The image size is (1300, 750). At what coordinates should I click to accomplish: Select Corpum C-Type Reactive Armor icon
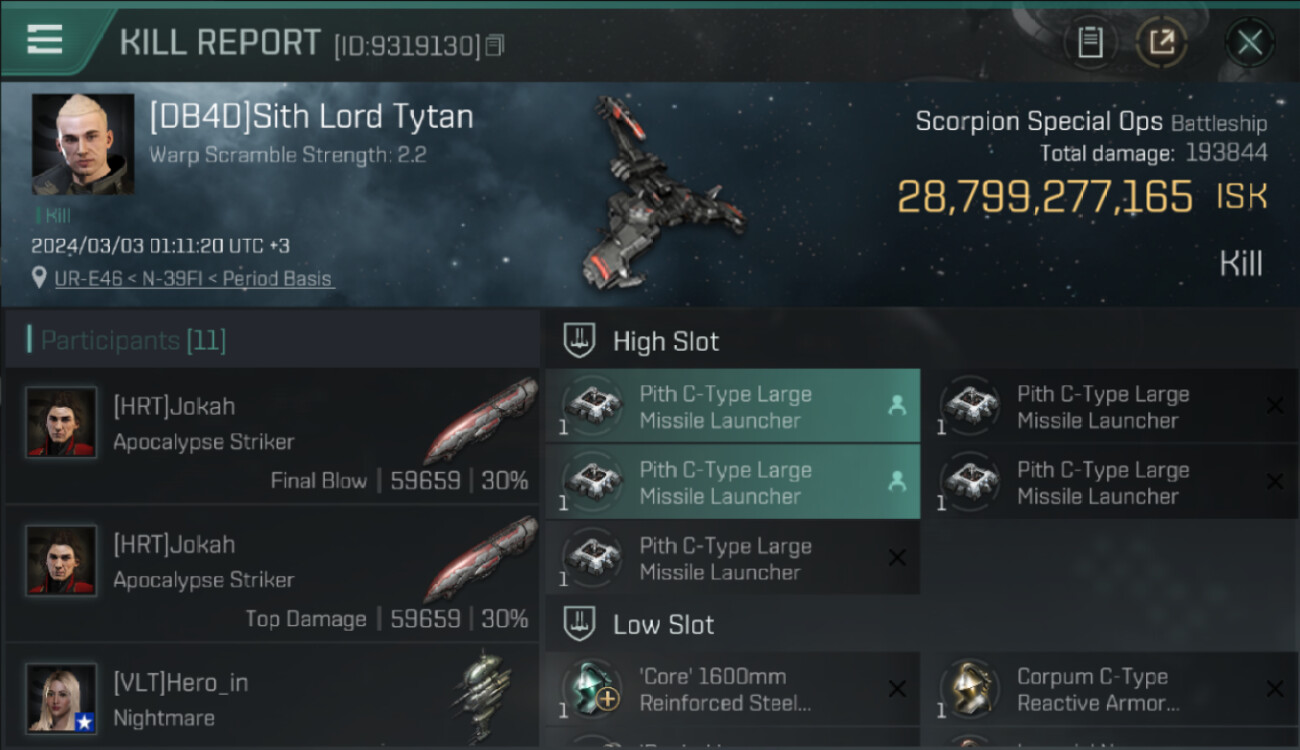click(x=970, y=690)
